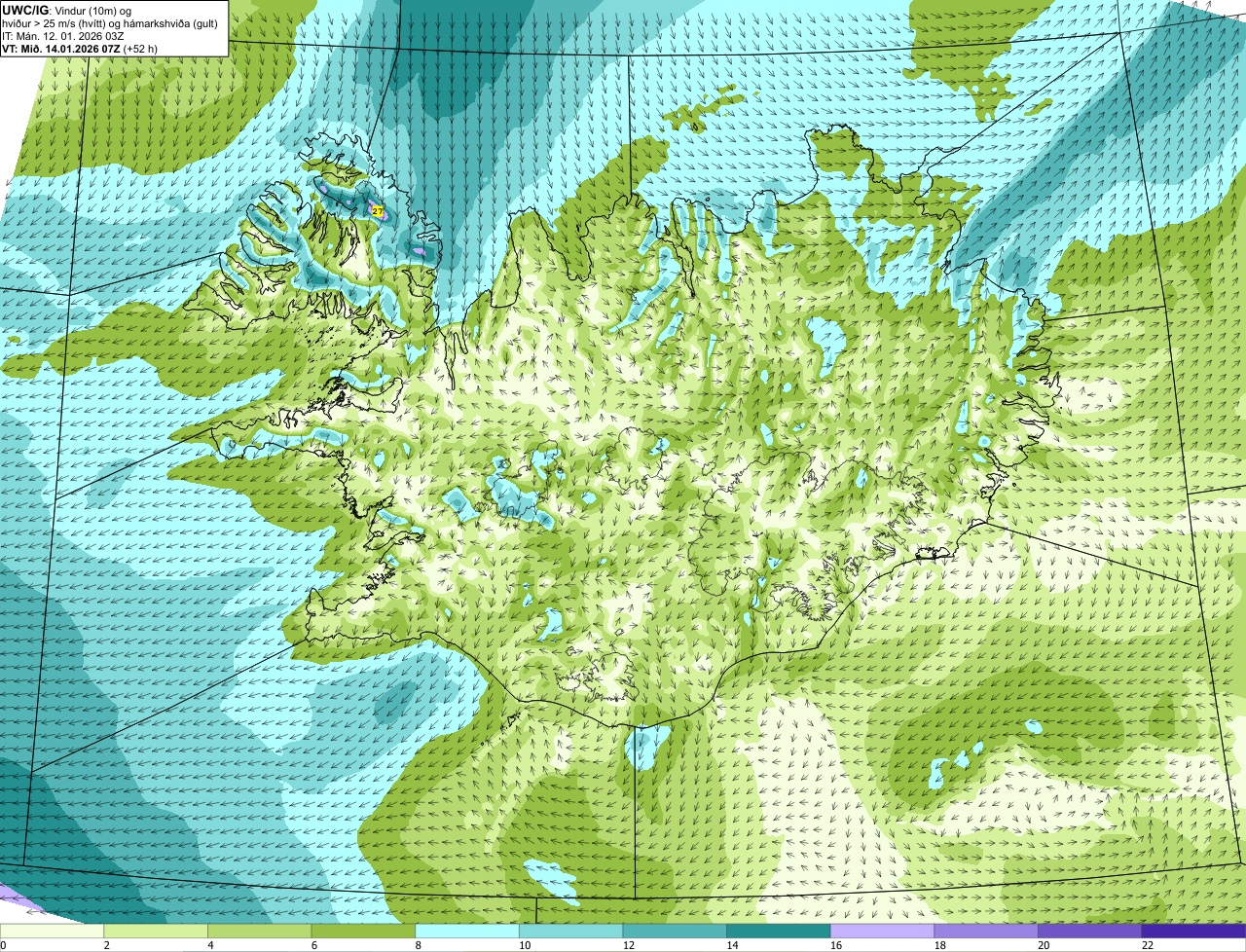Click the '6' label on the color scale
1246x952 pixels.
pyautogui.click(x=313, y=945)
